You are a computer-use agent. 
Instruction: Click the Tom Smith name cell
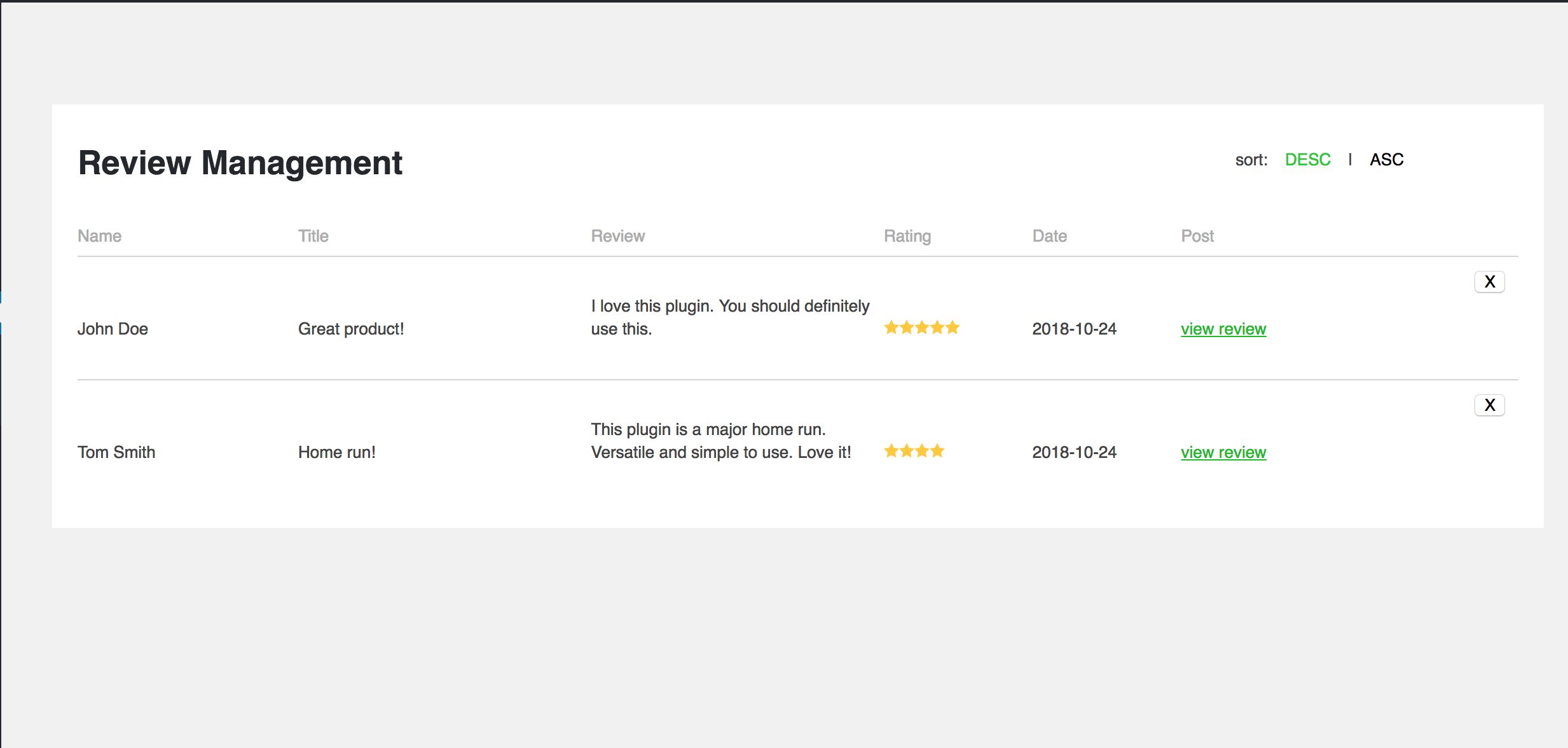(x=116, y=452)
